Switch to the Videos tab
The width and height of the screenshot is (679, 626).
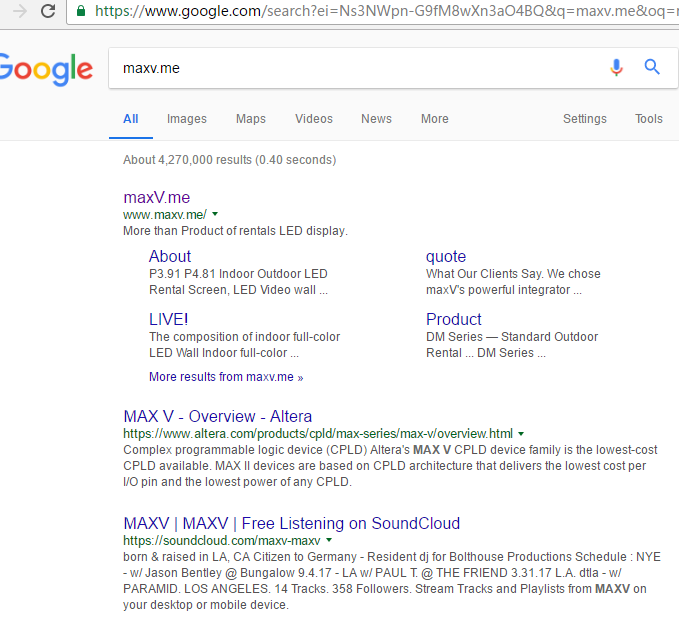coord(314,119)
